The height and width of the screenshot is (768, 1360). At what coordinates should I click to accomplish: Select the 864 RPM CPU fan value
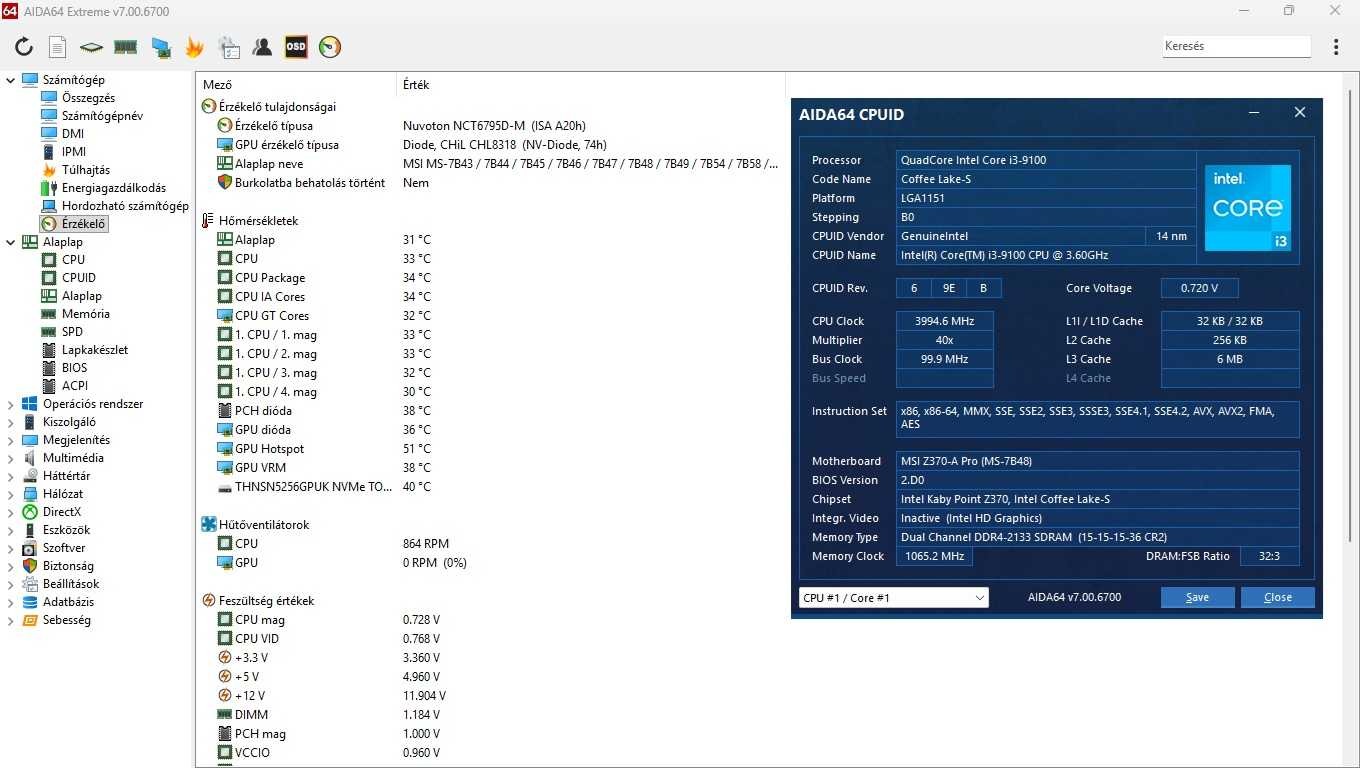[426, 544]
